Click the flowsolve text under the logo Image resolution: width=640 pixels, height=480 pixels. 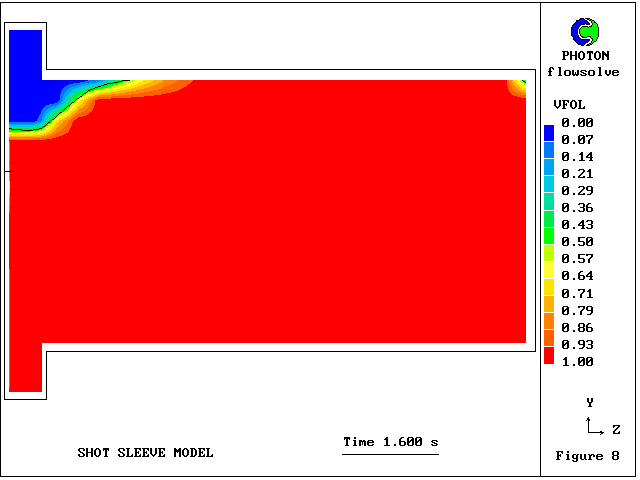[x=583, y=72]
